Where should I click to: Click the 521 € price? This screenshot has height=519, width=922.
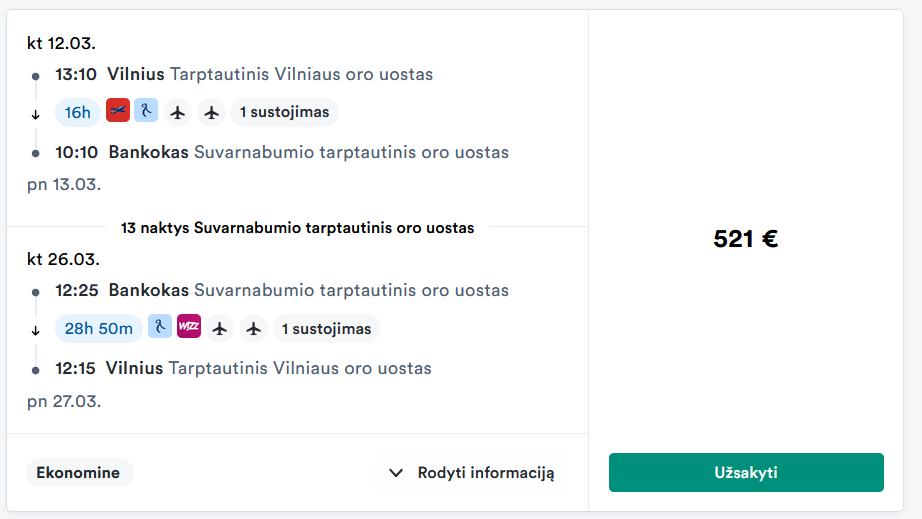745,239
